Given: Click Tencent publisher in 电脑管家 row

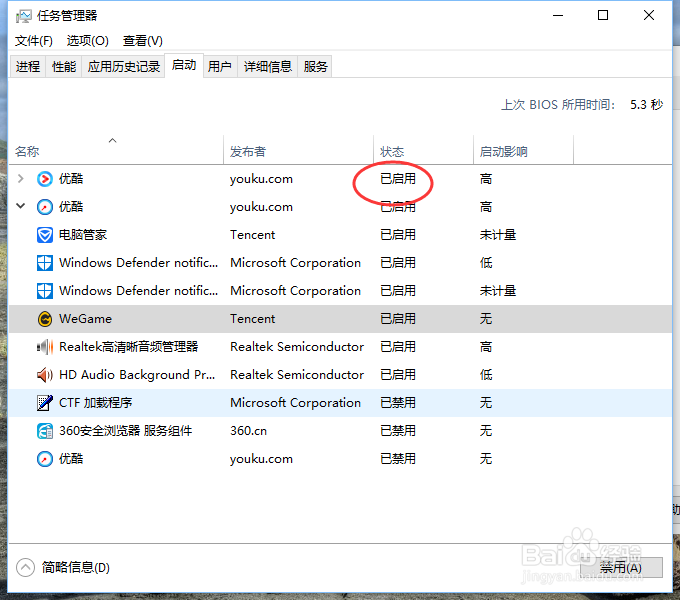Looking at the screenshot, I should click(252, 235).
